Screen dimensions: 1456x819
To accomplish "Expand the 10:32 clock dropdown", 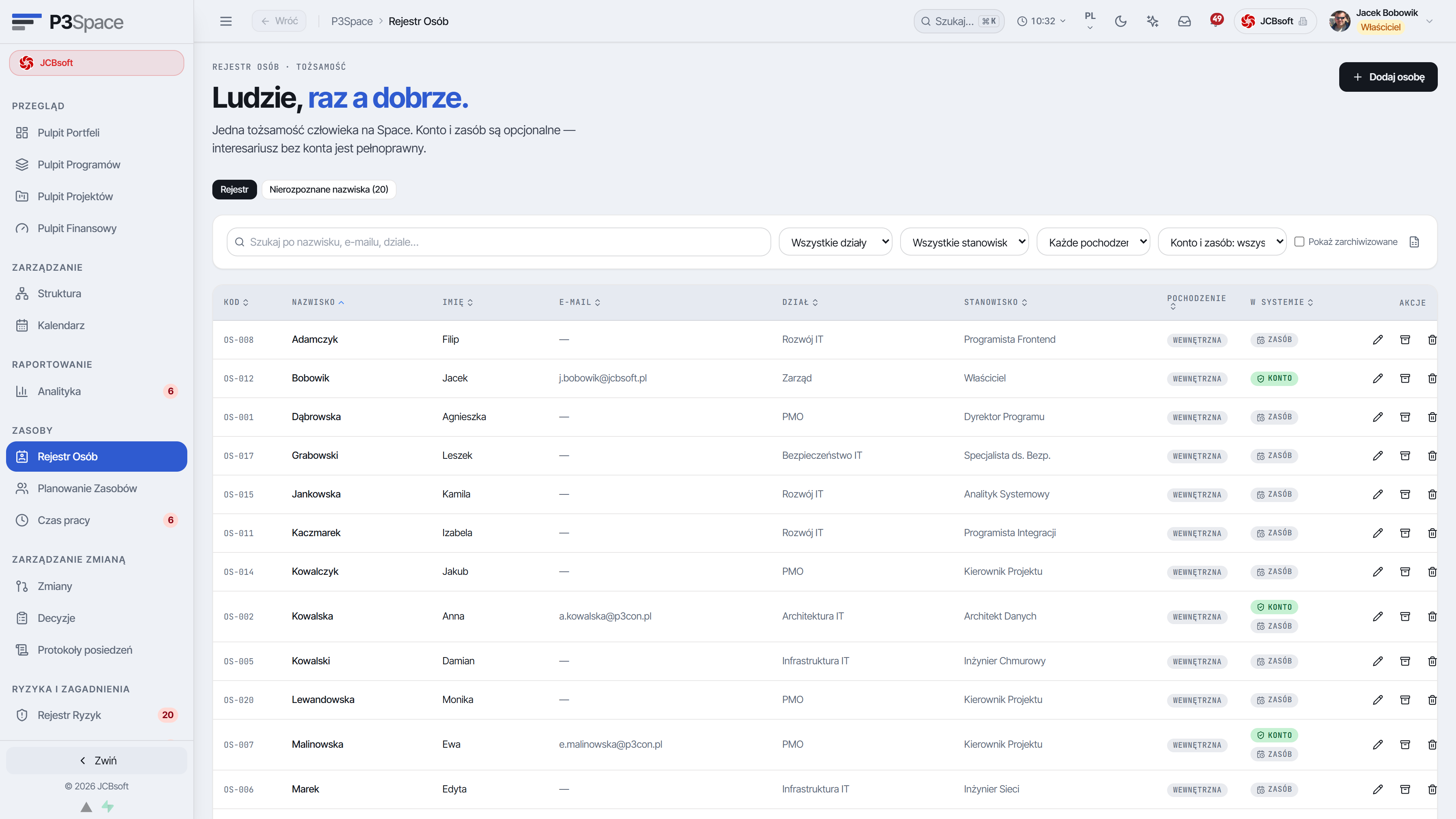I will 1041,22.
